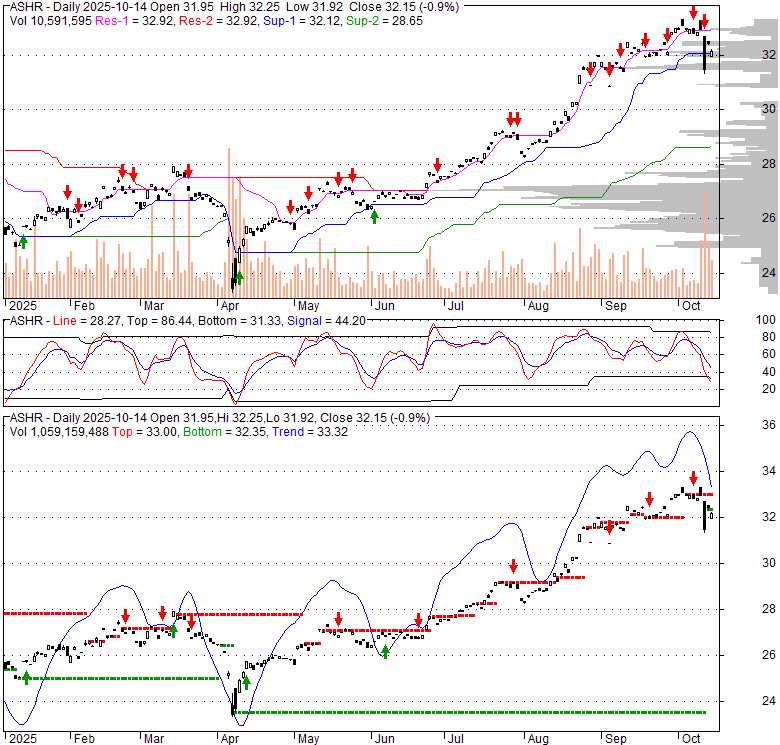Click the '20' level on oscillator axis
This screenshot has width=780, height=745.
point(769,389)
